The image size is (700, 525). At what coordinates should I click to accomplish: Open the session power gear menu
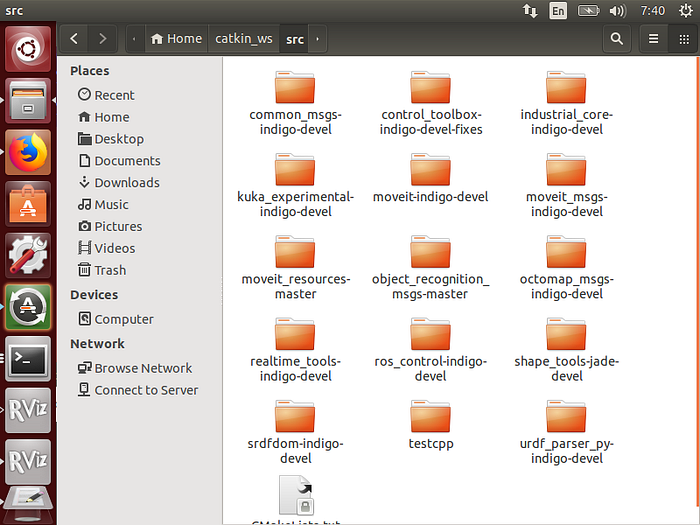click(x=686, y=11)
